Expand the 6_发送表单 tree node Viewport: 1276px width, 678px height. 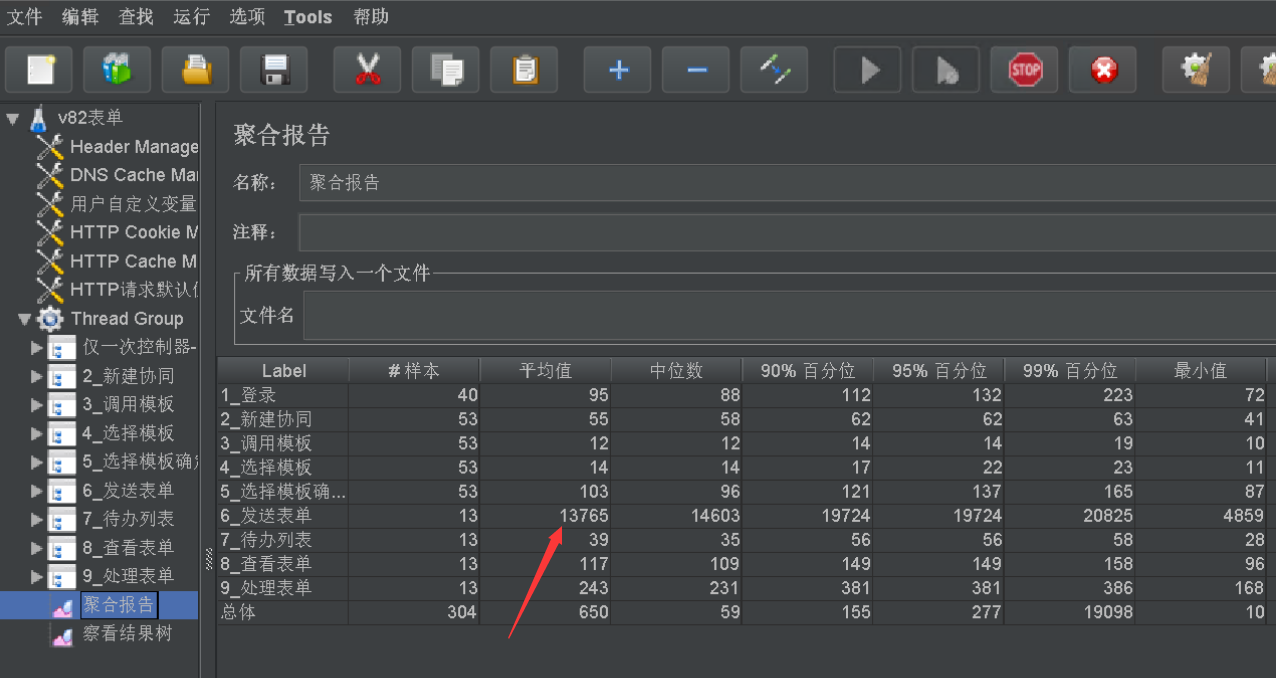tap(37, 491)
